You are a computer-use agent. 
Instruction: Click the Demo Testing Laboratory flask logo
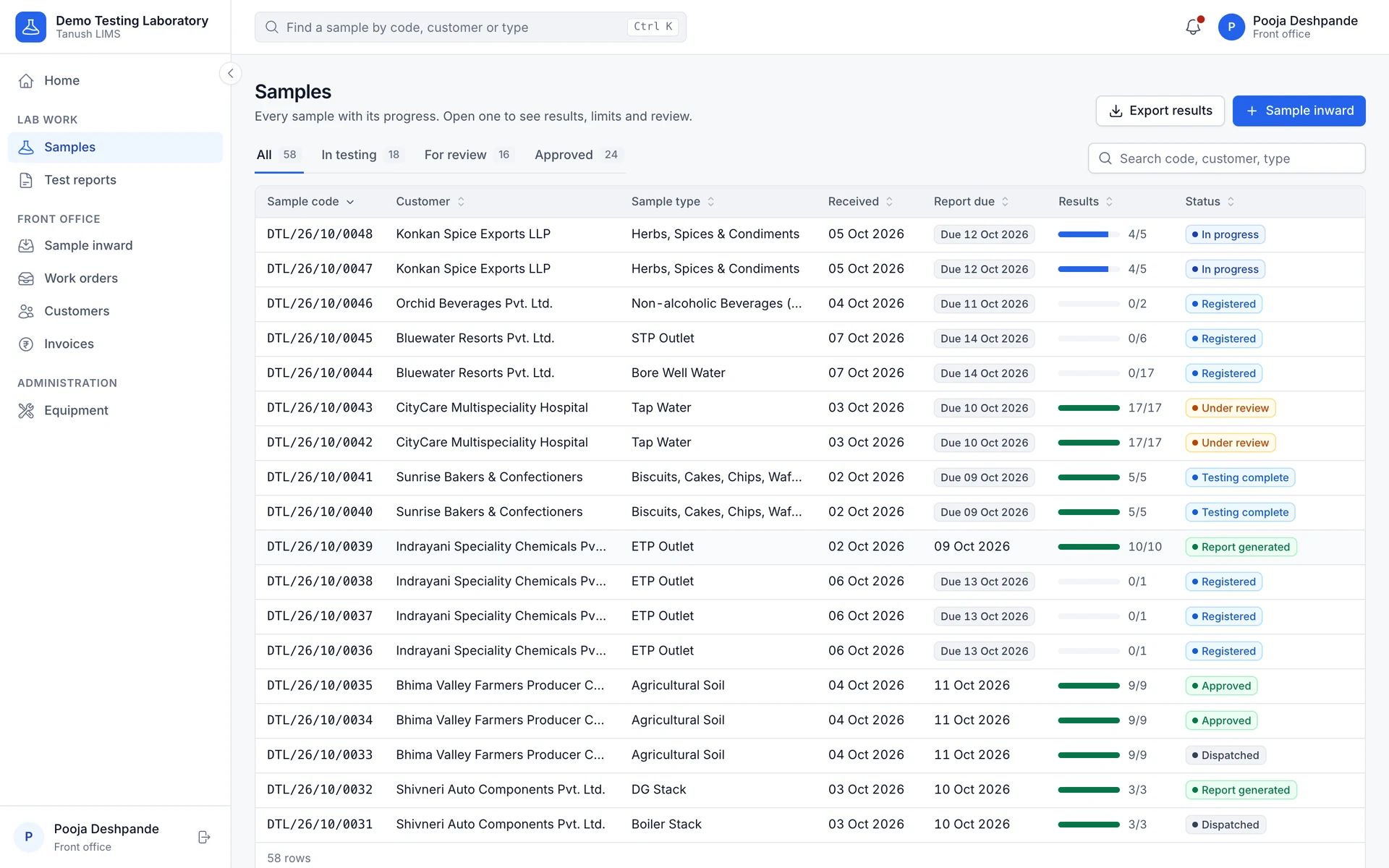pyautogui.click(x=30, y=27)
